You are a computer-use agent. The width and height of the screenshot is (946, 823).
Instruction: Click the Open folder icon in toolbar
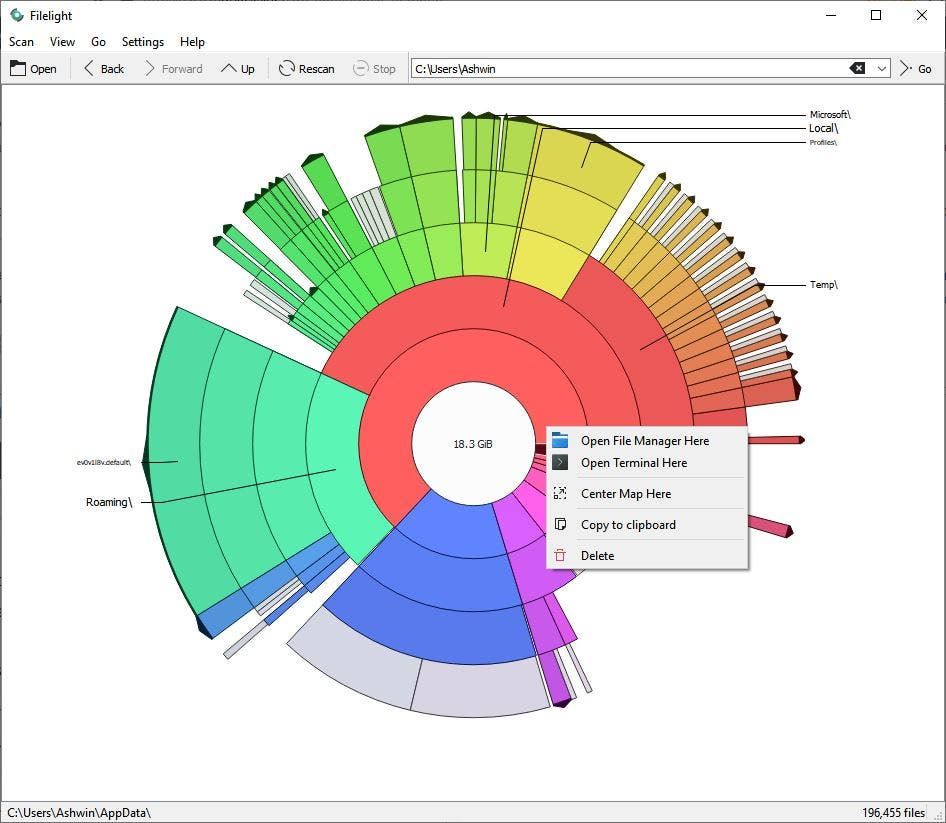coord(18,69)
